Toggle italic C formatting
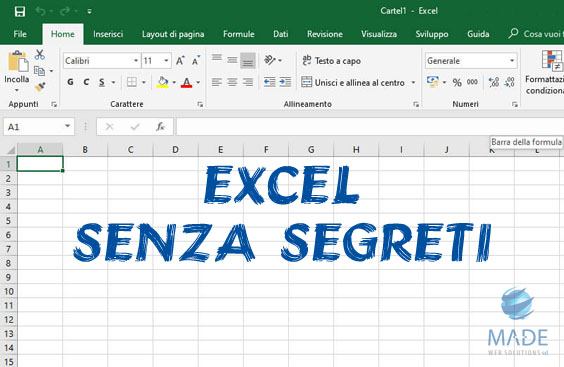Image resolution: width=564 pixels, height=367 pixels. pyautogui.click(x=86, y=82)
